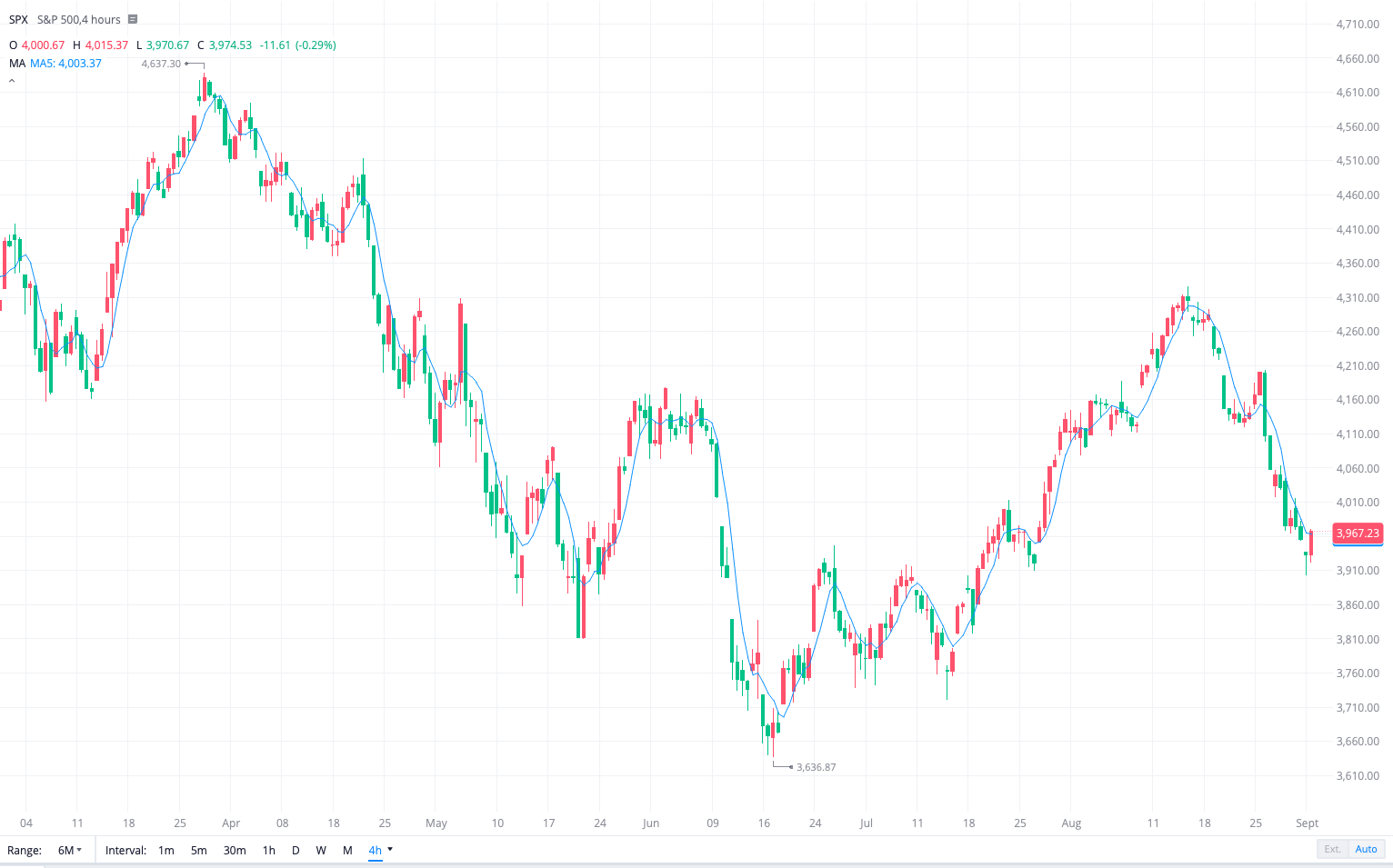Click the S&P 500, 4 hours chart title

click(x=75, y=18)
